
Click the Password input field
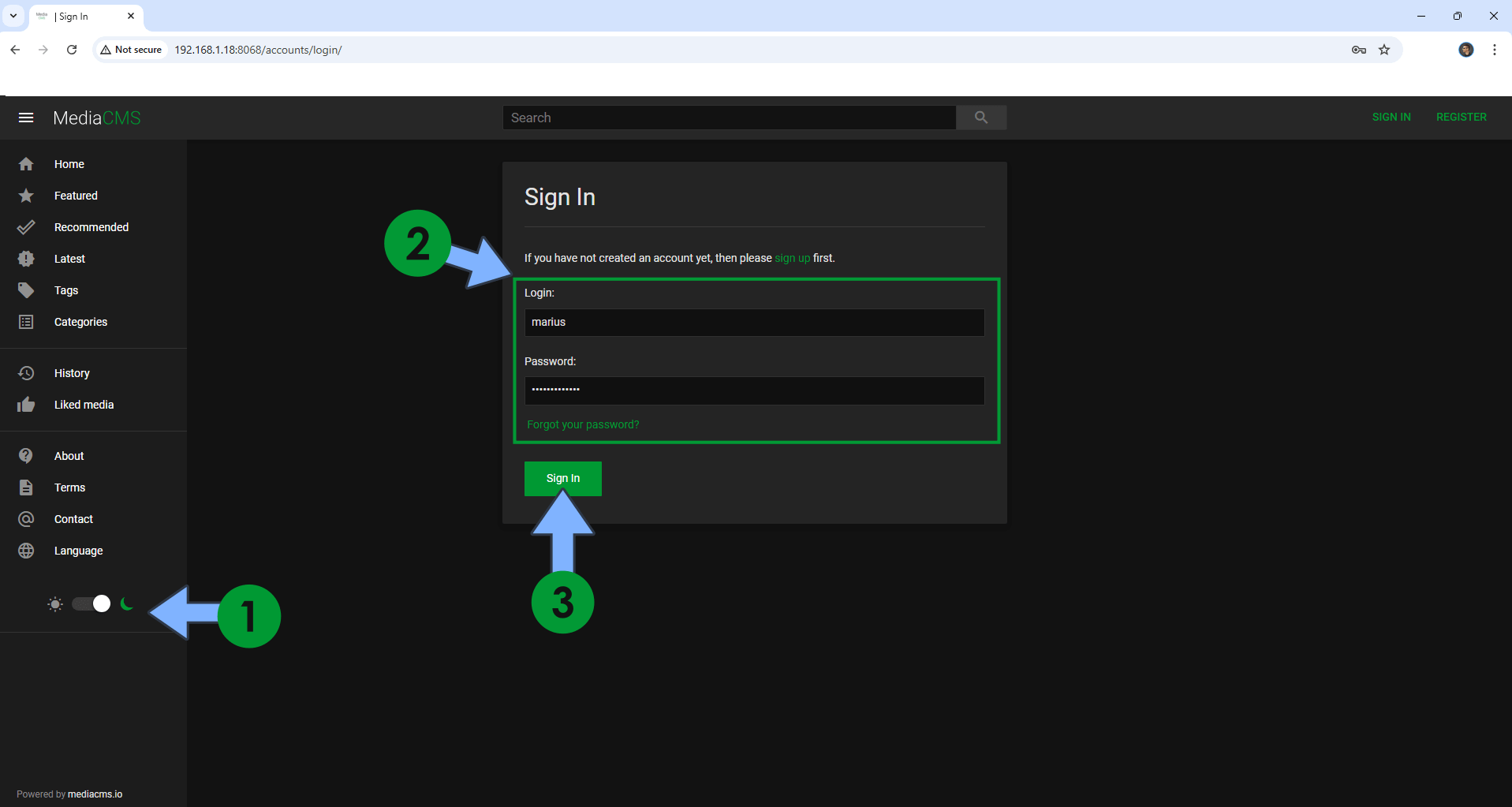coord(754,390)
